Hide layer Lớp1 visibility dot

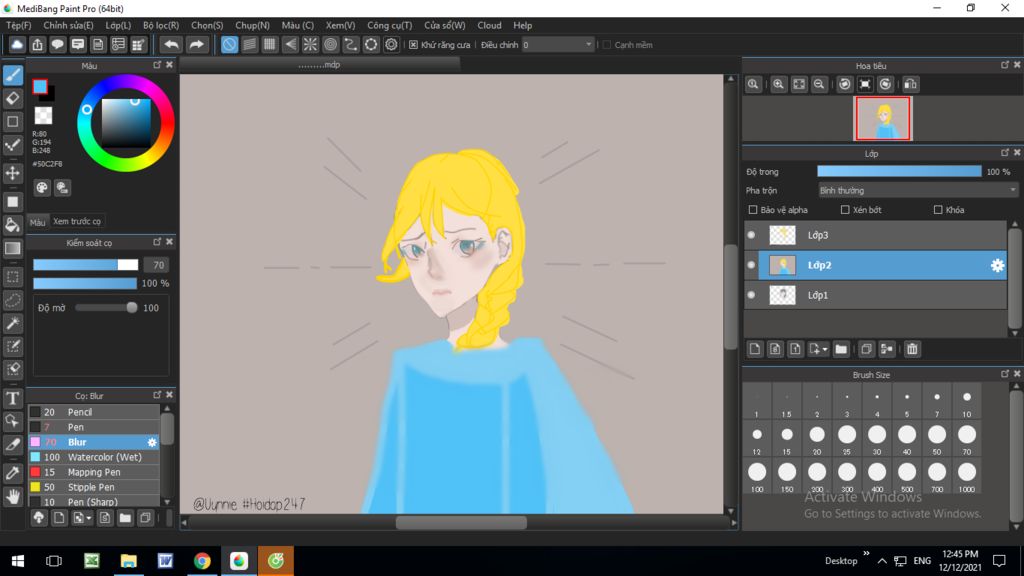coord(751,295)
